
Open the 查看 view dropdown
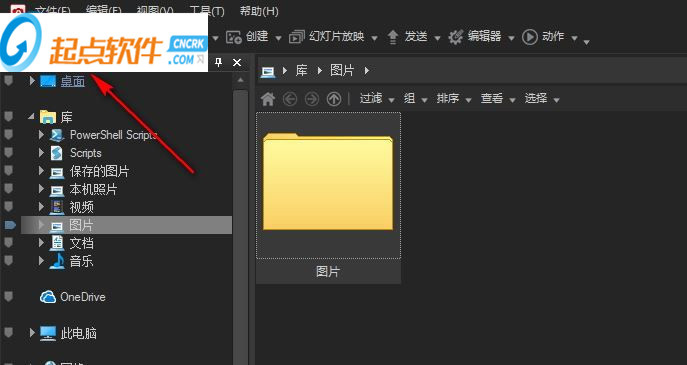point(498,99)
